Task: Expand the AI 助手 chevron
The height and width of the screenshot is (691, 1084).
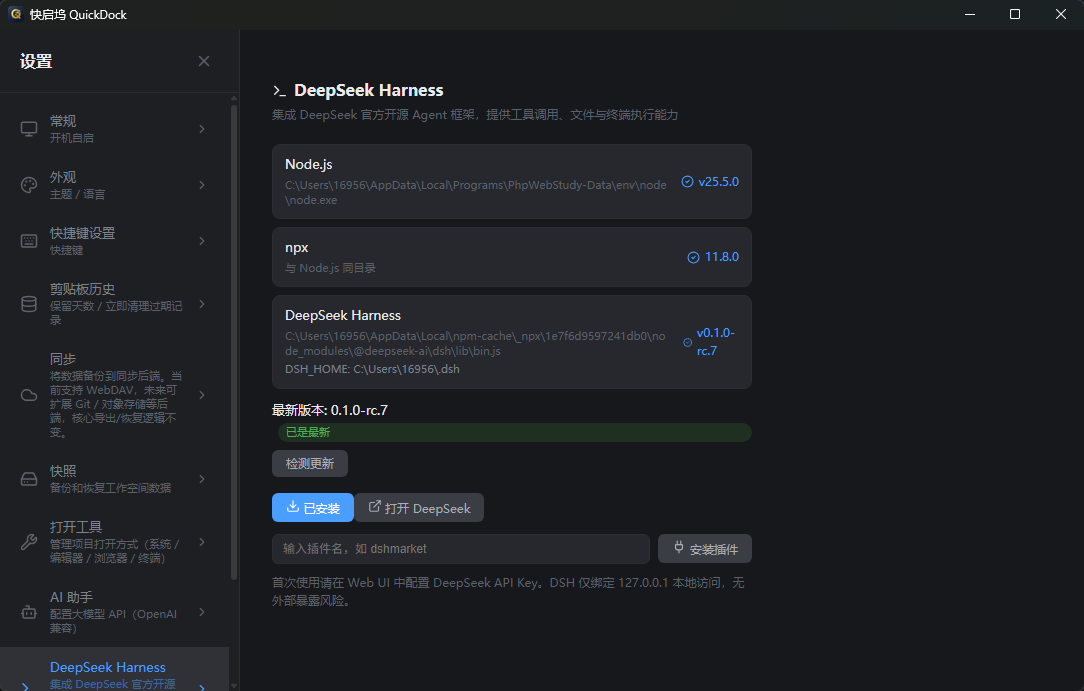Action: 202,612
